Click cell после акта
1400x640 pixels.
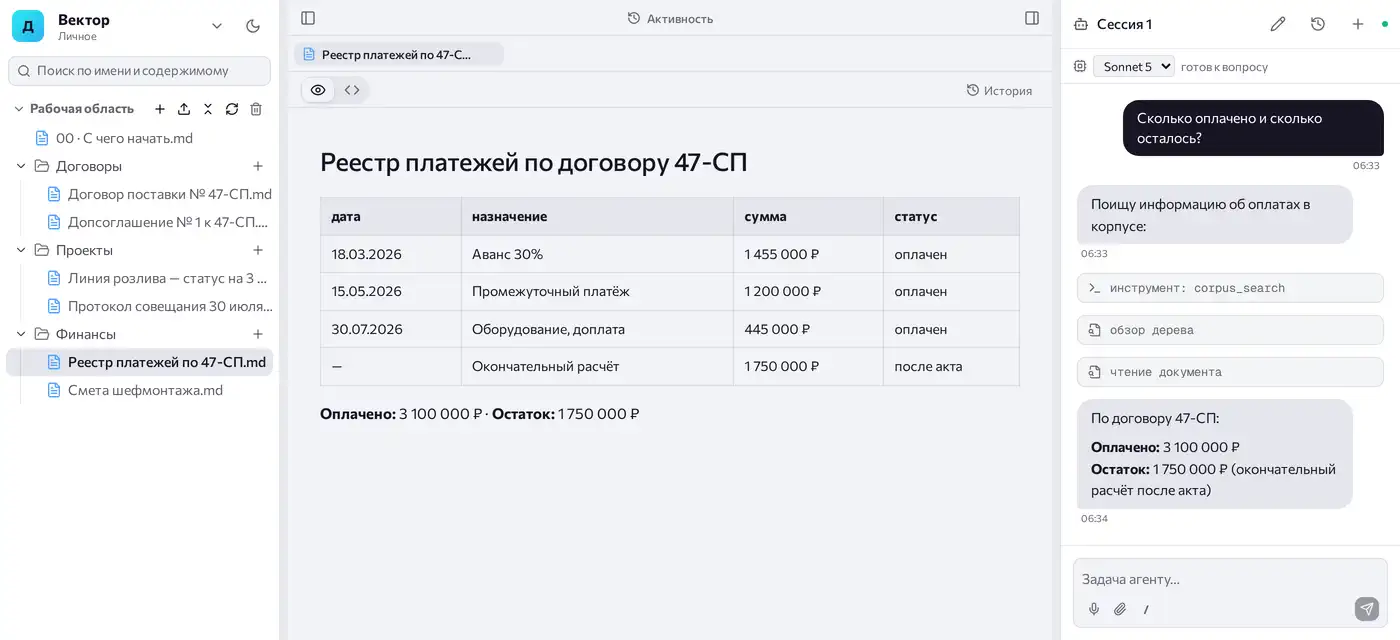click(951, 366)
